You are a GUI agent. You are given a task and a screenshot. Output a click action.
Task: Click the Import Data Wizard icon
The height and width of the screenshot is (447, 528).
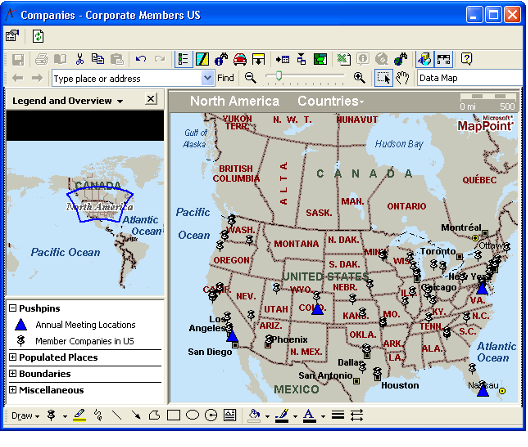[282, 59]
